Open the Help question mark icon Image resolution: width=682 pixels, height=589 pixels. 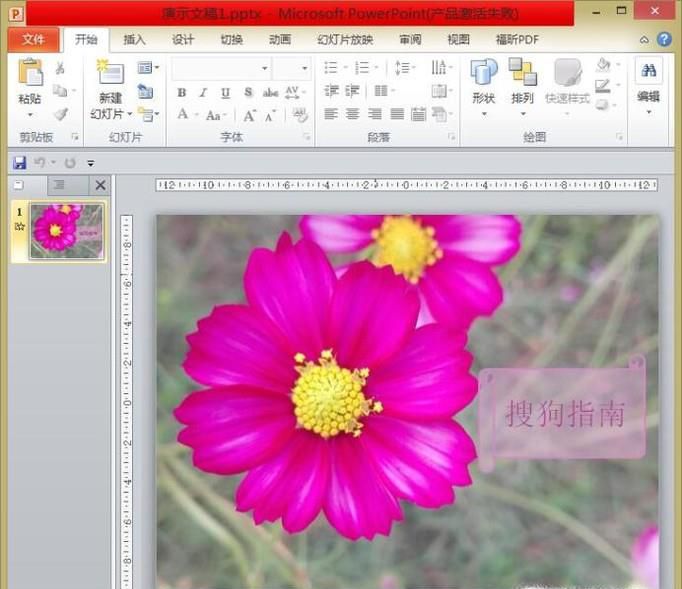[x=664, y=40]
